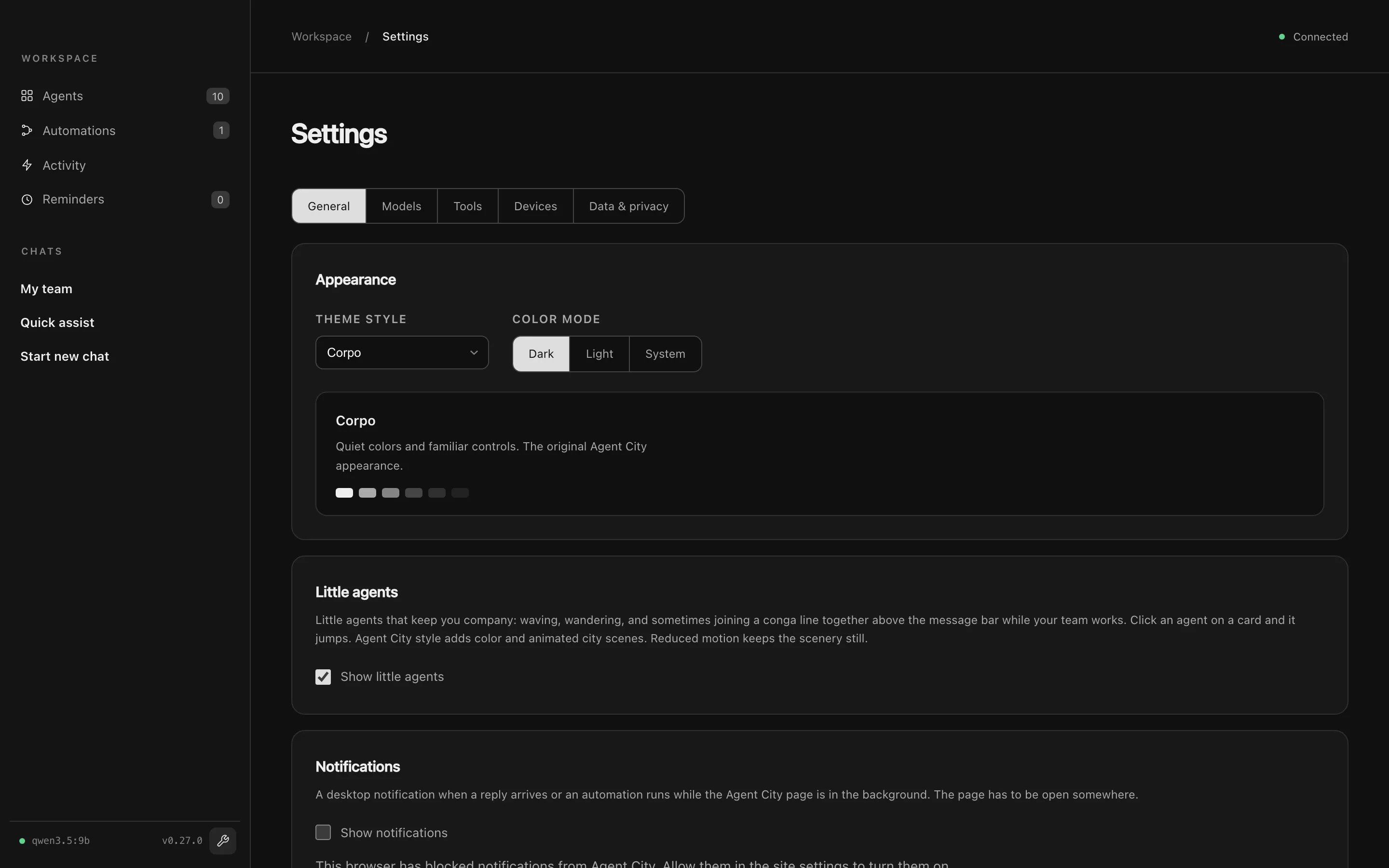
Task: Click the General settings tab
Action: (x=329, y=206)
